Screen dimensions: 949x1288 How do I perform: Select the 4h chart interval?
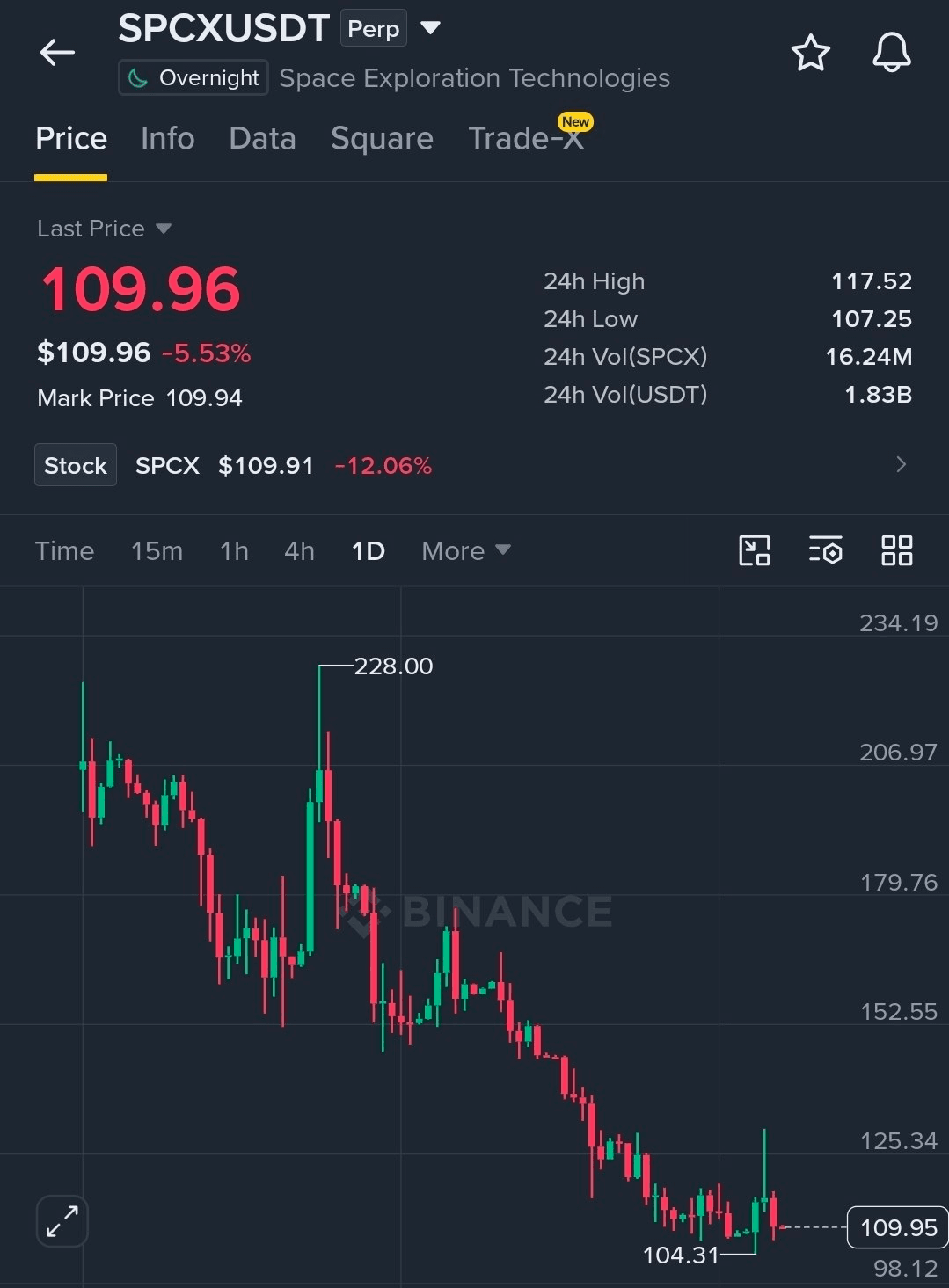click(x=299, y=551)
